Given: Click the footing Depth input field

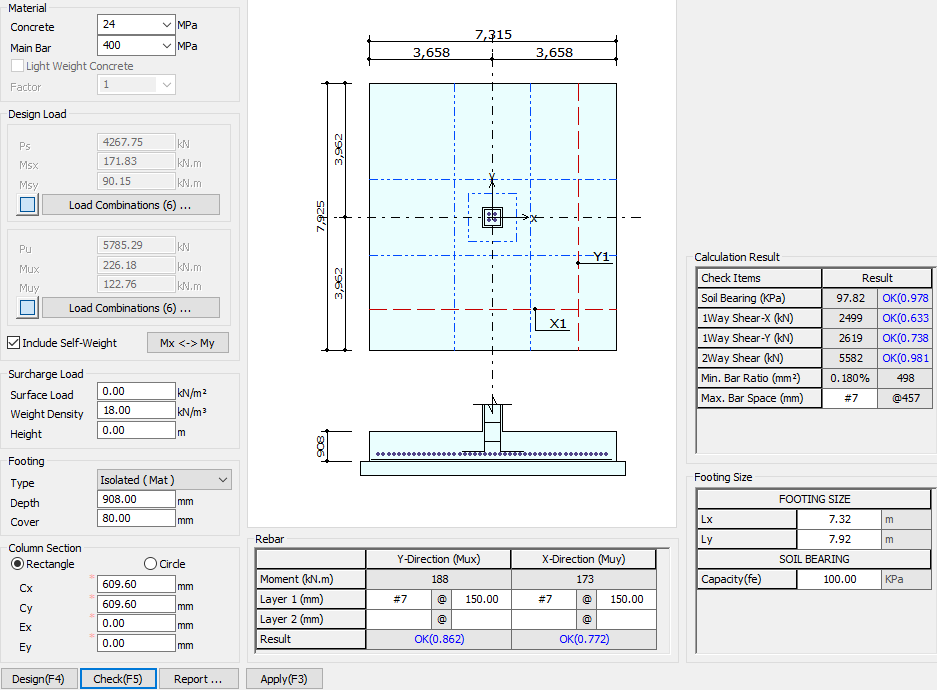Looking at the screenshot, I should (136, 499).
